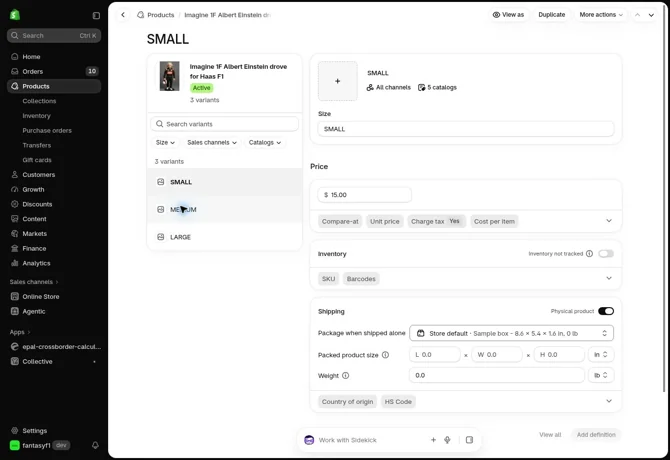Viewport: 670px width, 460px height.
Task: Turn off the Physical product toggle
Action: [606, 311]
